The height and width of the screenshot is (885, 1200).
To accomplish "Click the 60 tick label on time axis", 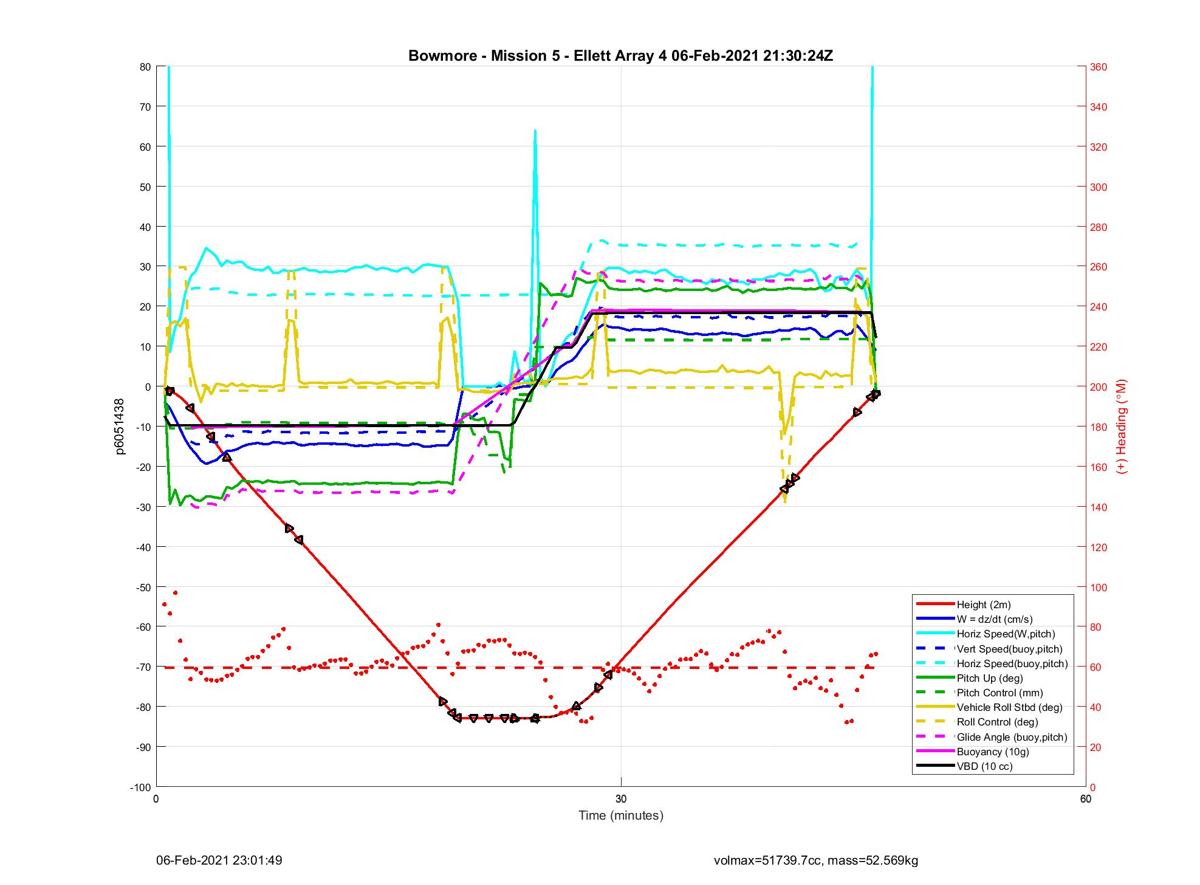I will [1085, 798].
